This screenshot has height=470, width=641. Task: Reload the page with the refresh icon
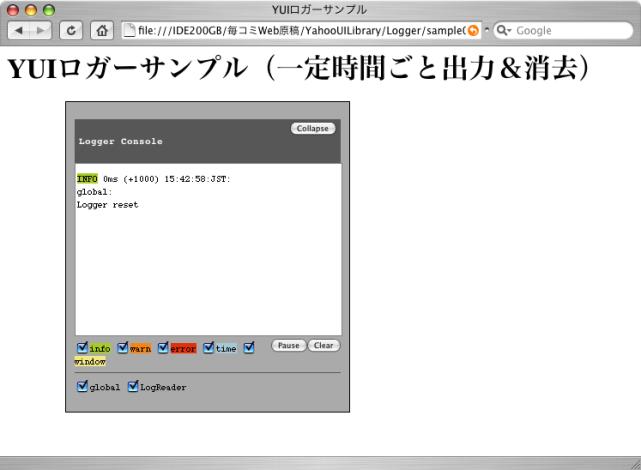[71, 30]
